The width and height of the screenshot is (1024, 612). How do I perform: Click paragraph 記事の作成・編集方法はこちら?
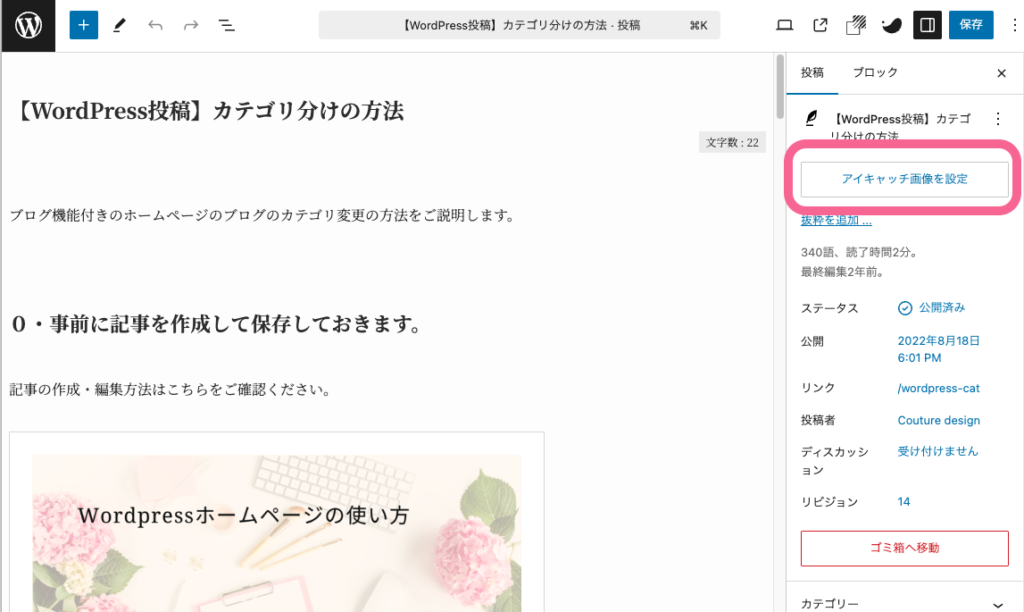click(172, 389)
